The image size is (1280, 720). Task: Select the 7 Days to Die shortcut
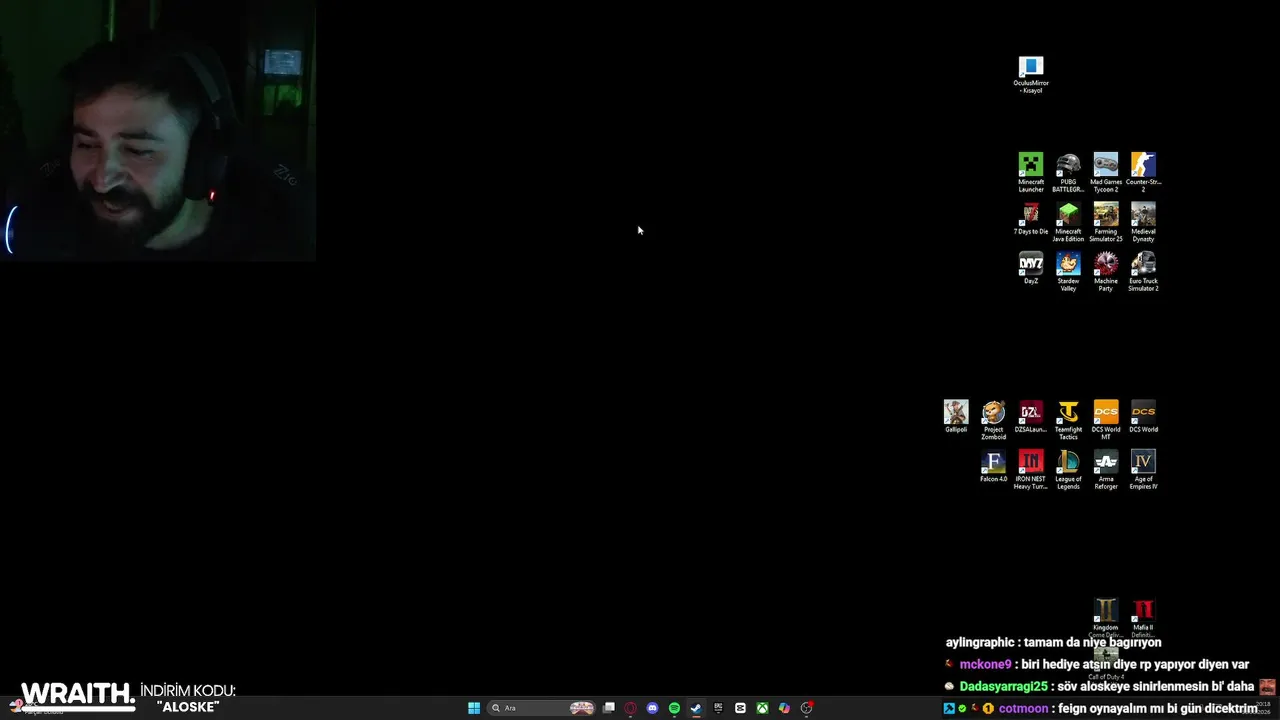pyautogui.click(x=1031, y=219)
